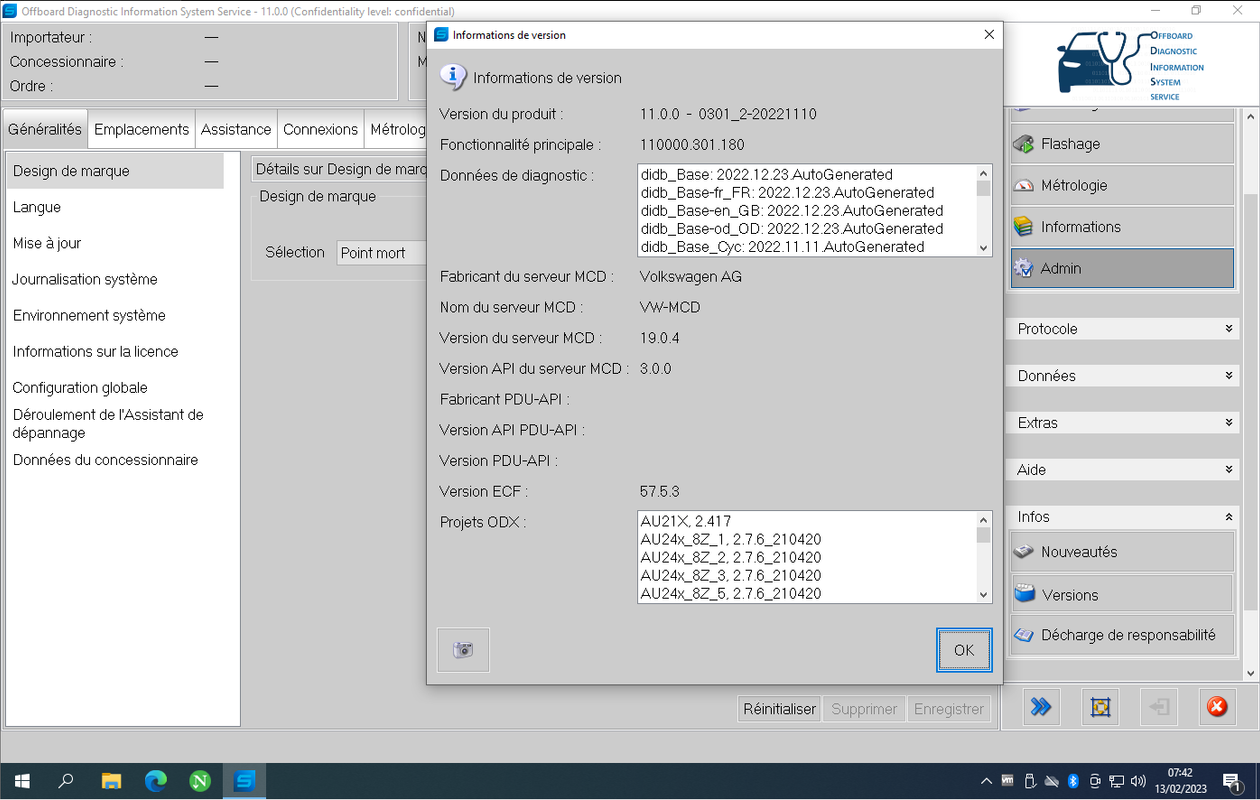Open Windows taskbar search
The height and width of the screenshot is (800, 1260).
[66, 781]
